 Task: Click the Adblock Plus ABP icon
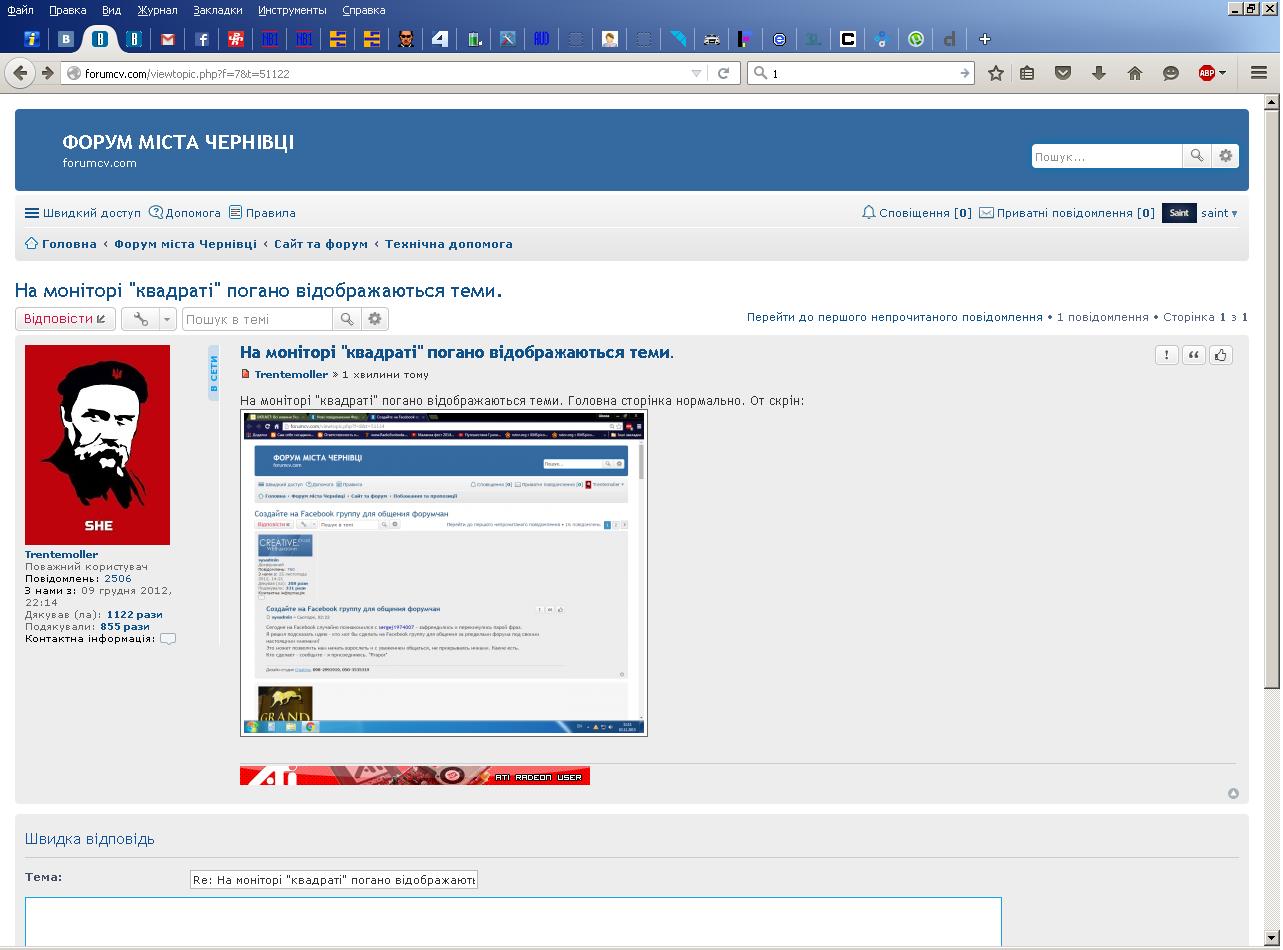tap(1207, 73)
